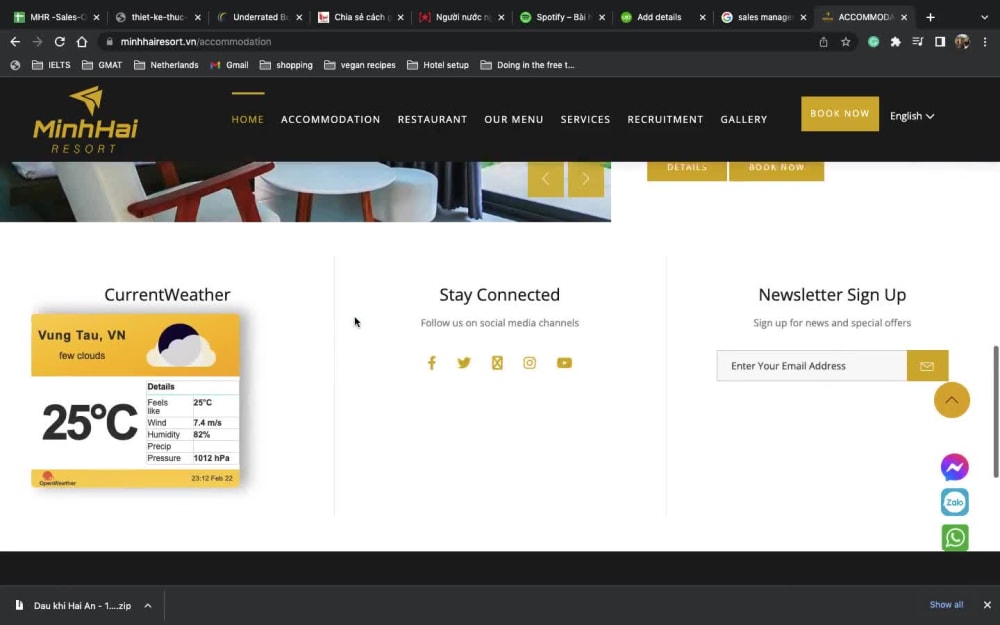Click the BOOK NOW header button
The width and height of the screenshot is (1000, 625).
click(x=839, y=114)
